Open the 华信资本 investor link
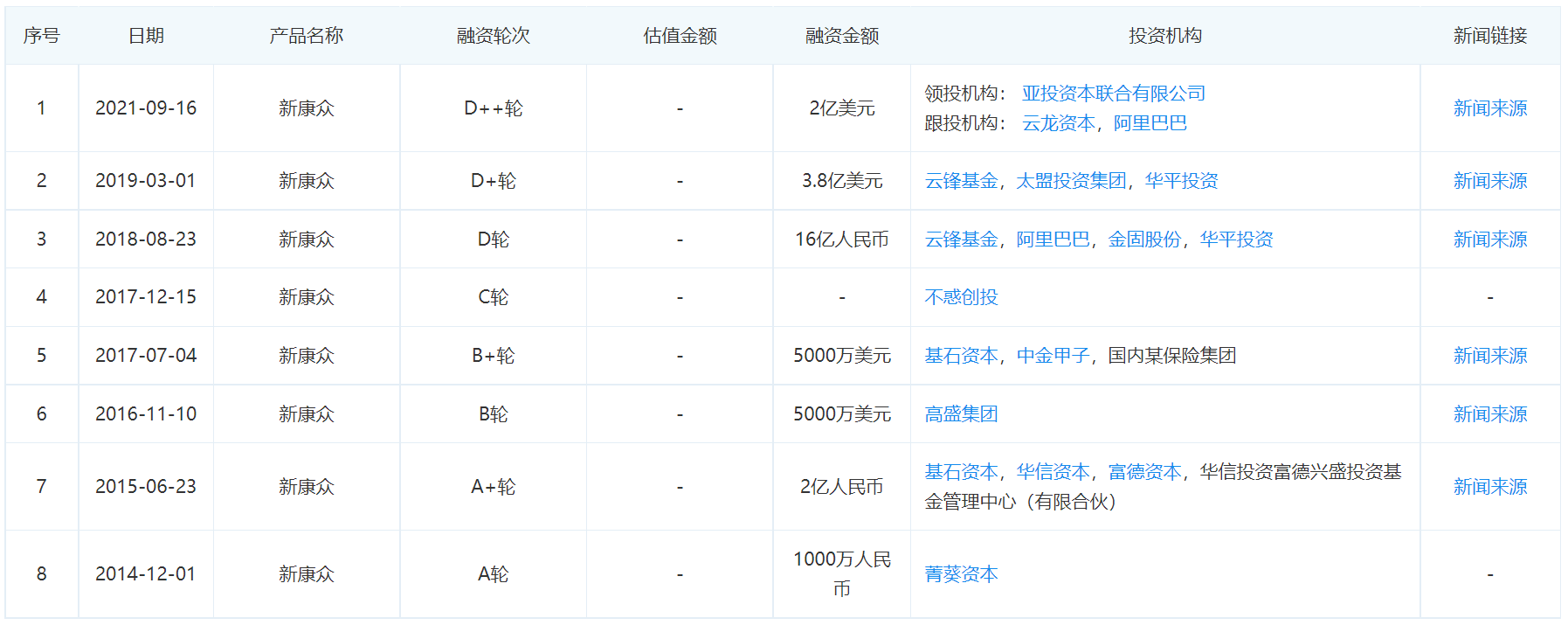The height and width of the screenshot is (625, 1568). pyautogui.click(x=1053, y=472)
